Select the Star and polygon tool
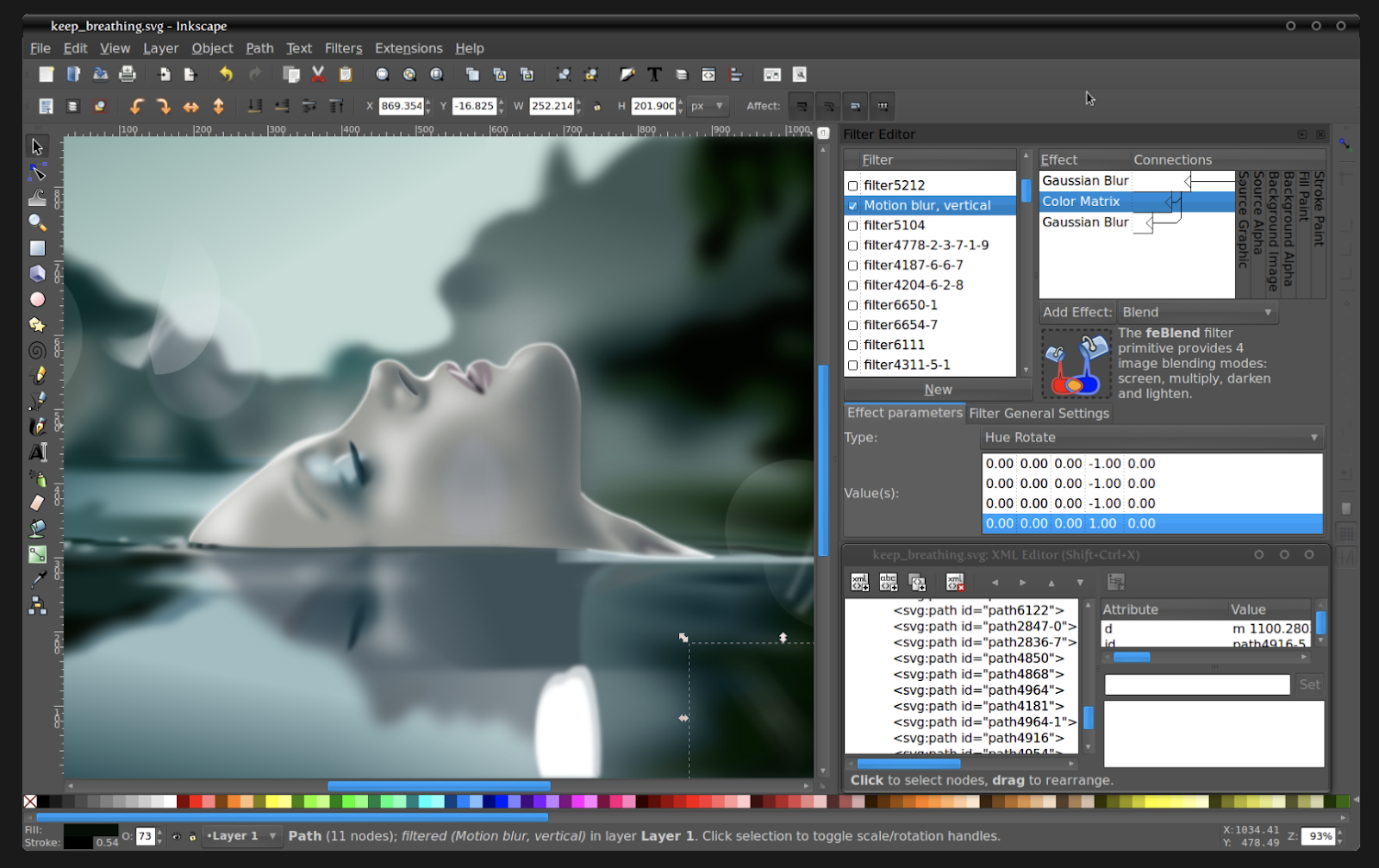This screenshot has height=868, width=1379. [x=37, y=325]
